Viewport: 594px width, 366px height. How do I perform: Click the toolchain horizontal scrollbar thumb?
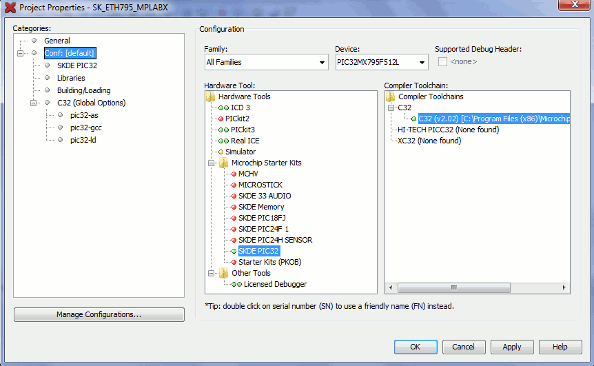coord(454,288)
